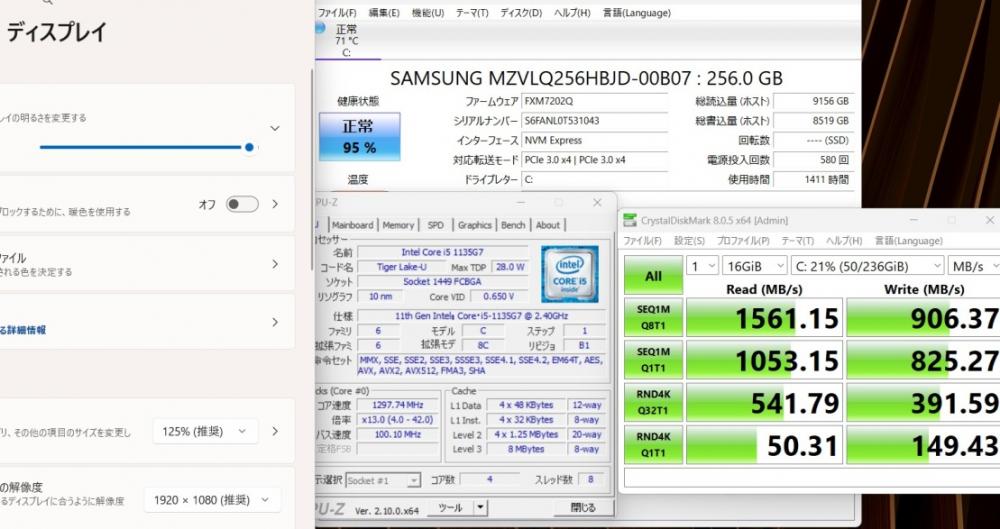The width and height of the screenshot is (1000, 529).
Task: Click the PCIe 3.0 x4 transfer mode field
Action: [x=594, y=160]
